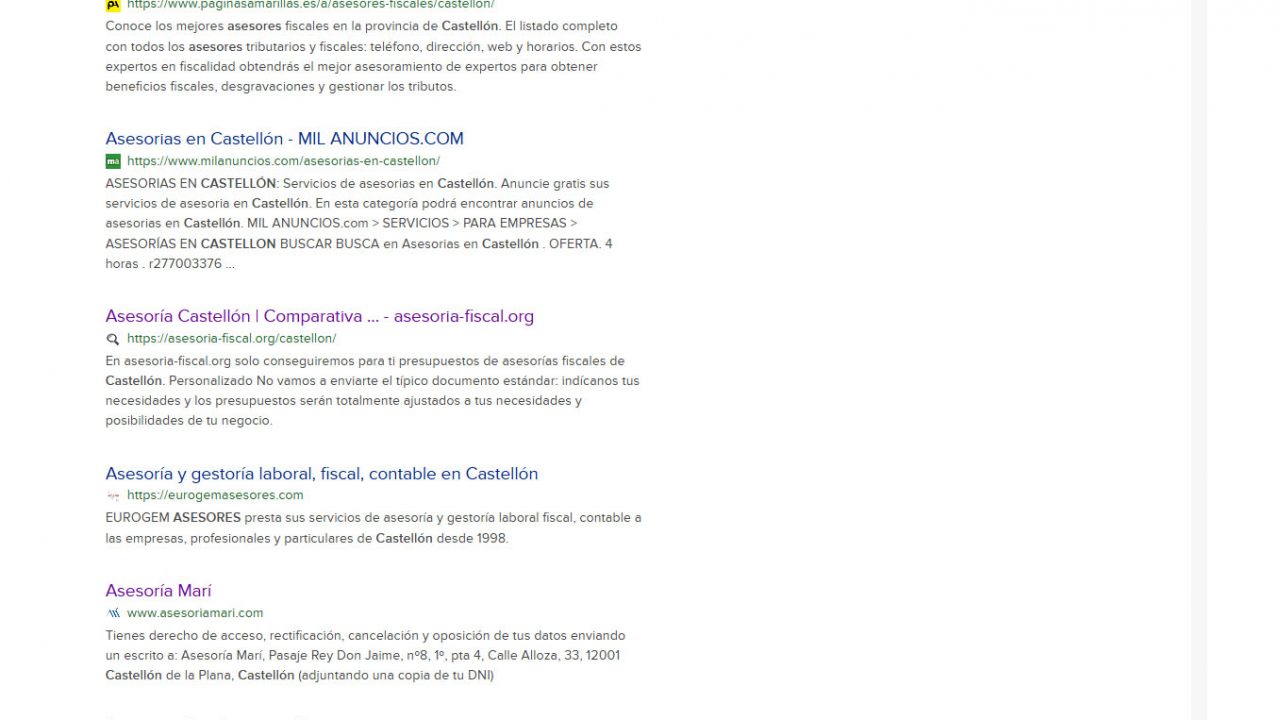
Task: Open the 'Asesoría Marí' result title
Action: pyautogui.click(x=158, y=591)
